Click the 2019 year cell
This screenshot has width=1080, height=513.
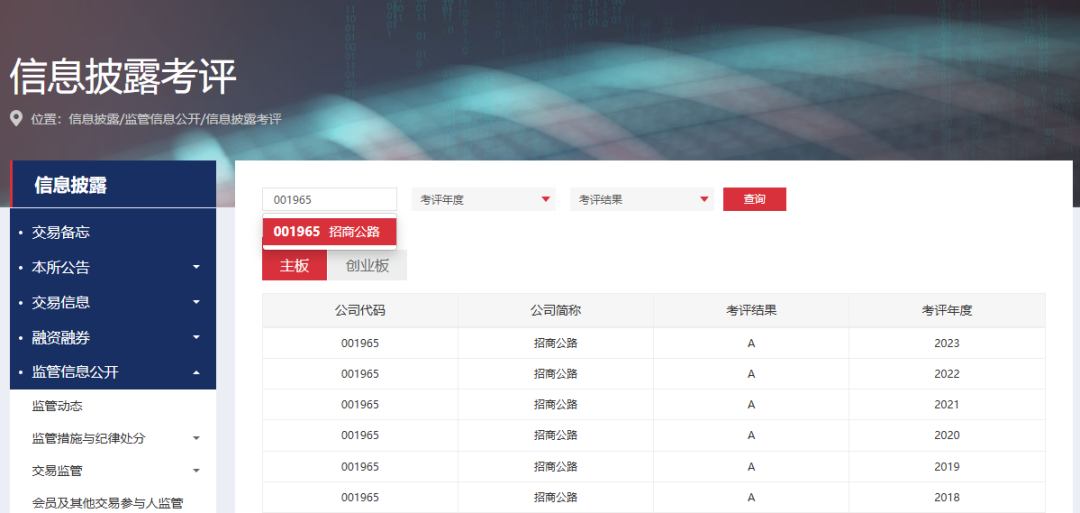947,466
